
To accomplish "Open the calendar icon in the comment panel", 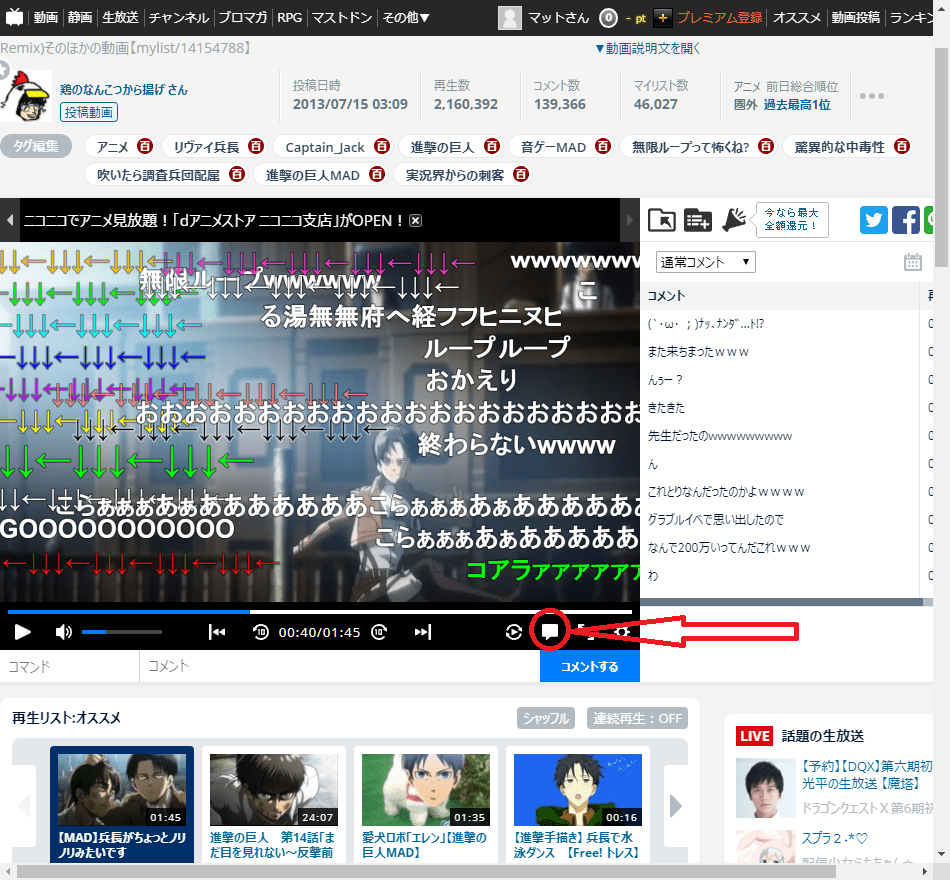I will pos(912,261).
